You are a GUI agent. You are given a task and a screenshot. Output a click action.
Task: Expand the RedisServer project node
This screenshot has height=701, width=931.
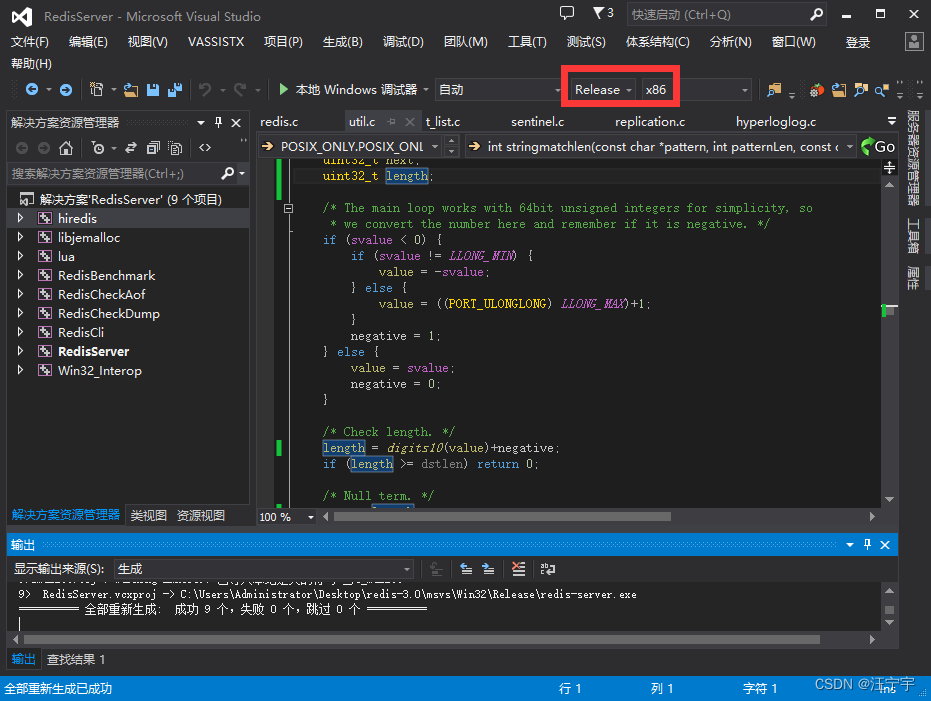tap(21, 351)
